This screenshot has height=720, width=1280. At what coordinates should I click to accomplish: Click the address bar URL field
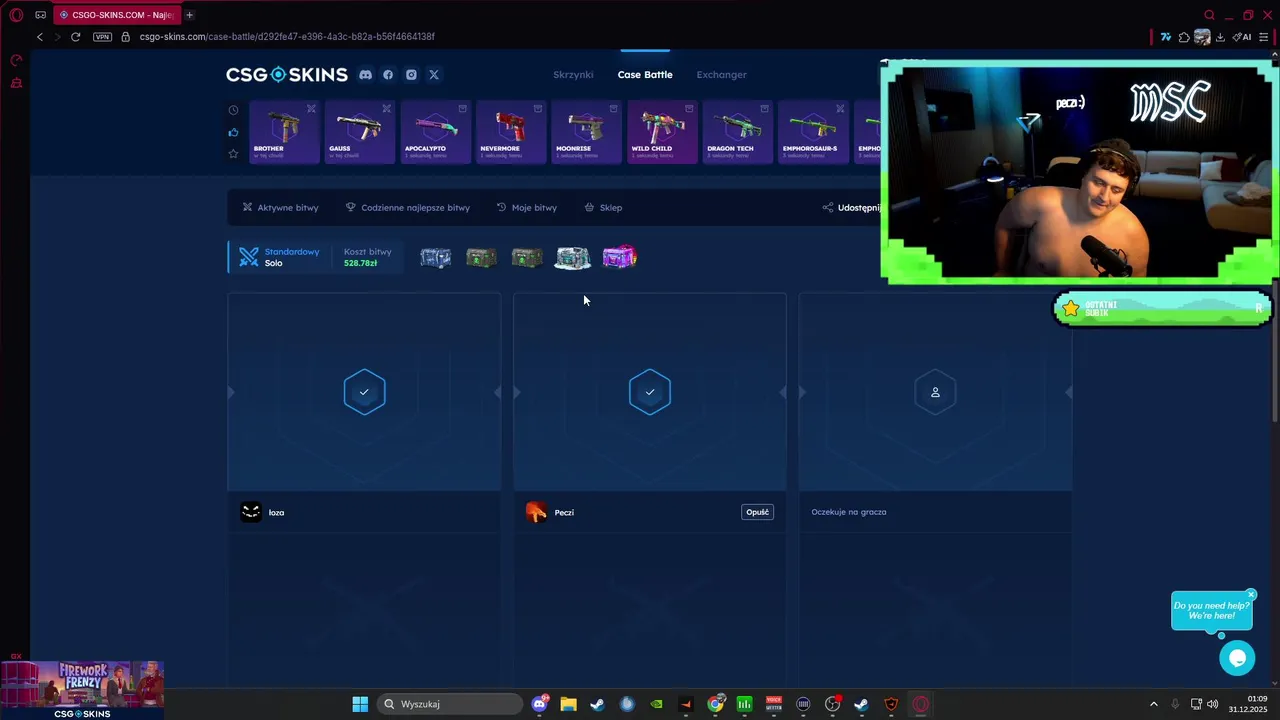click(286, 37)
